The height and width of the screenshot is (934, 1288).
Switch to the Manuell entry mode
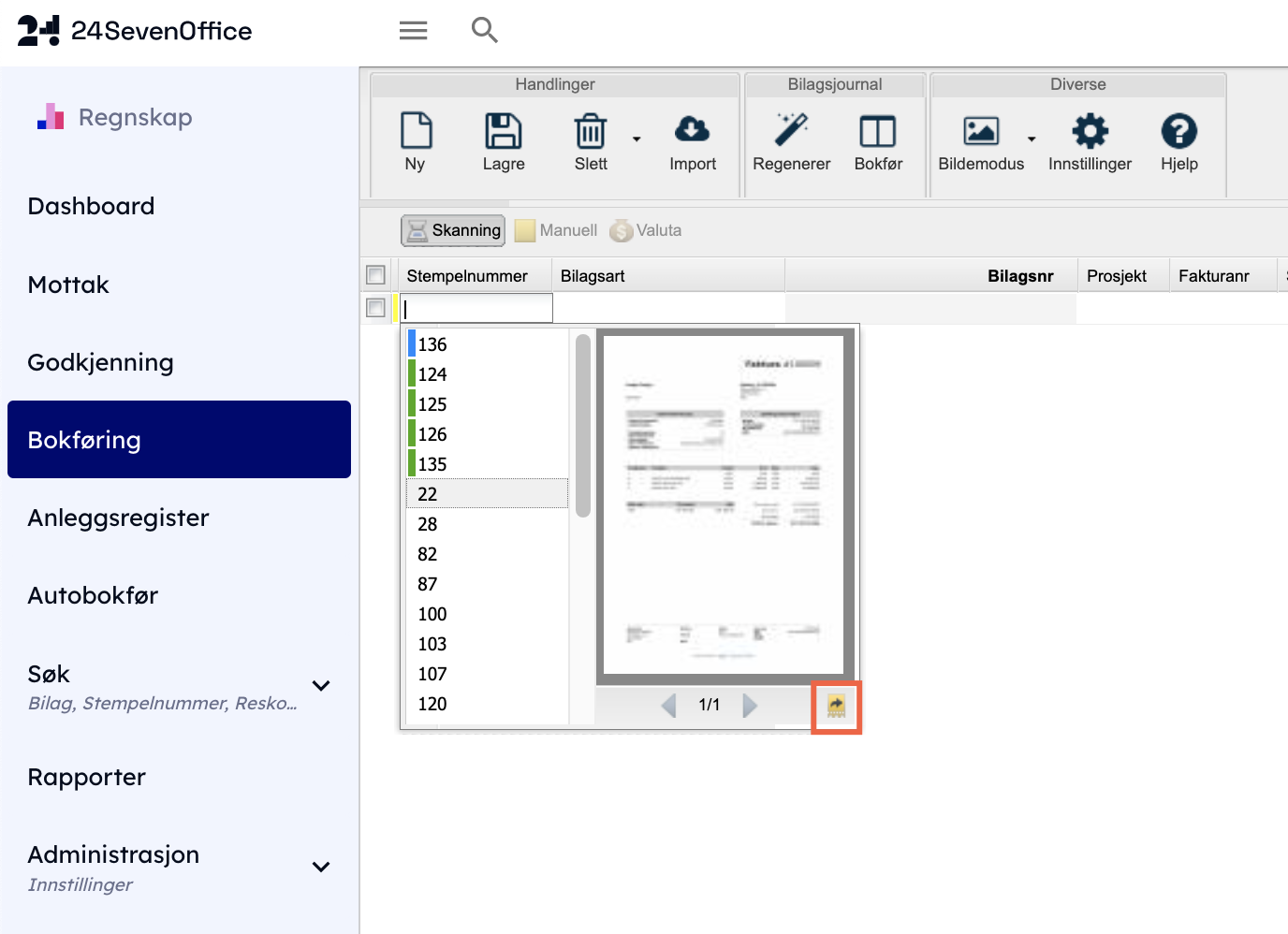click(556, 230)
